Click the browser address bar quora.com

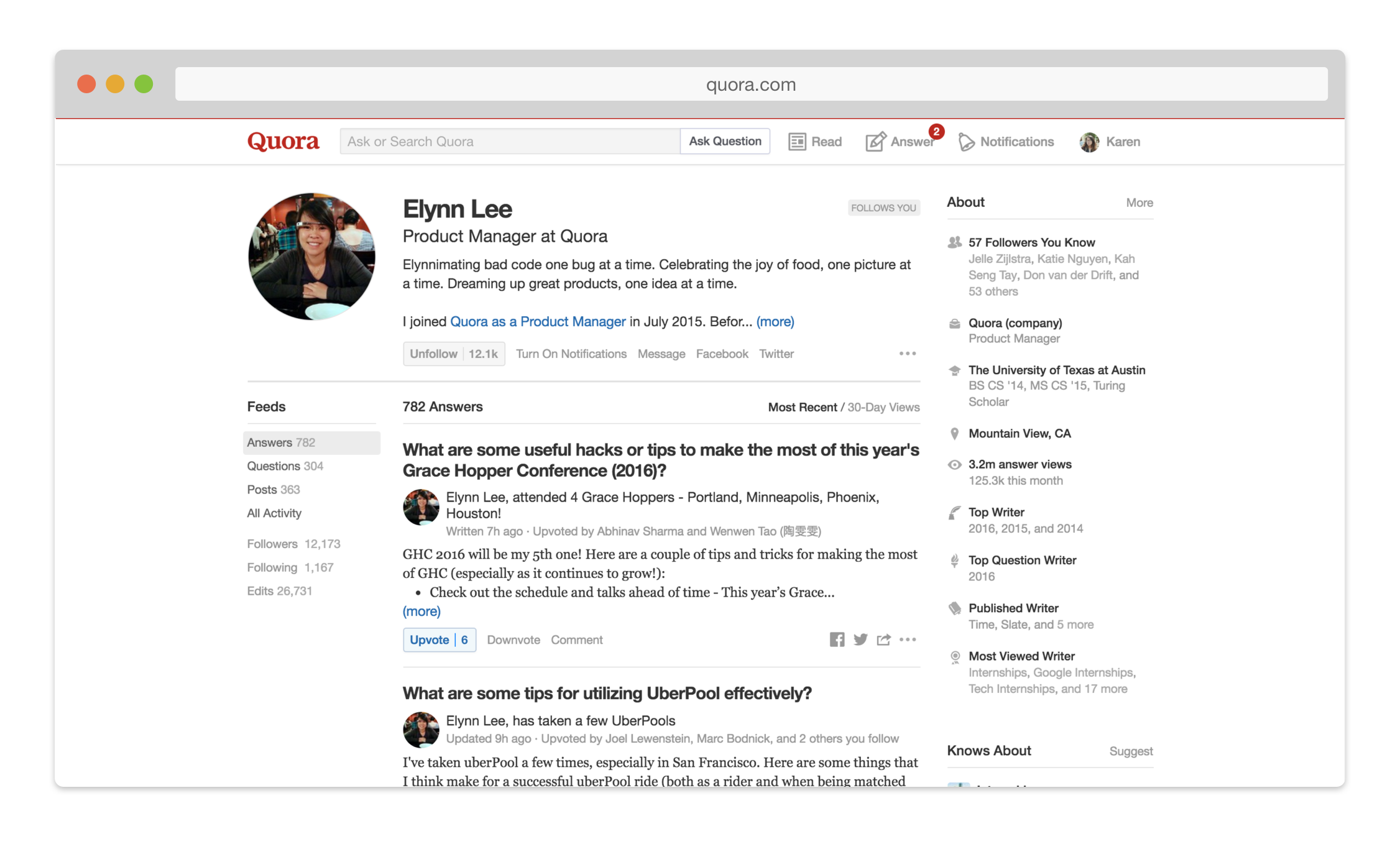pos(751,84)
